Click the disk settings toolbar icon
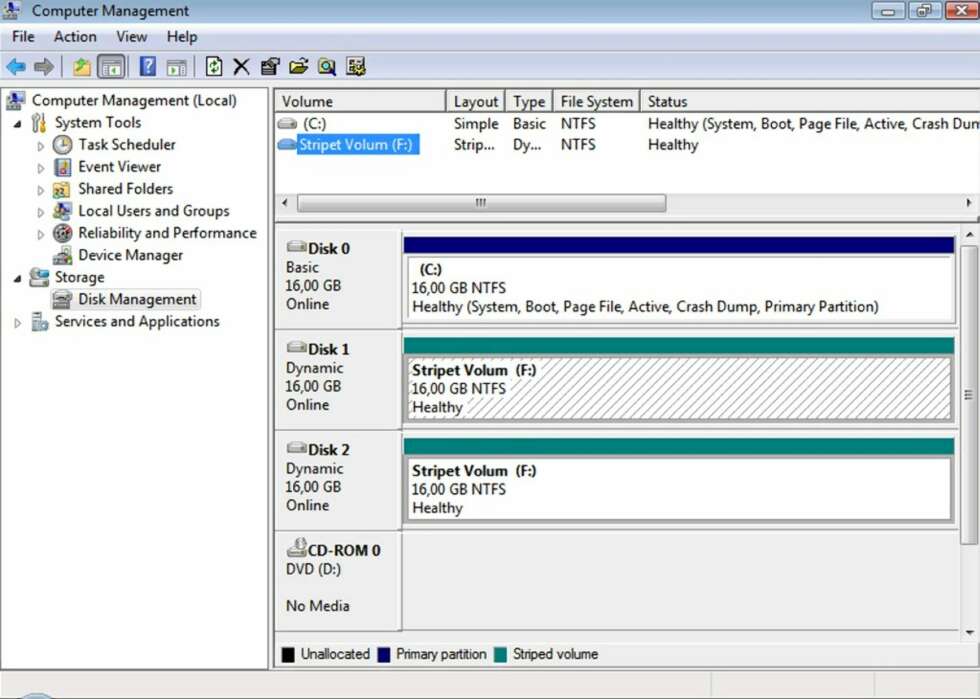This screenshot has height=699, width=980. coord(356,66)
